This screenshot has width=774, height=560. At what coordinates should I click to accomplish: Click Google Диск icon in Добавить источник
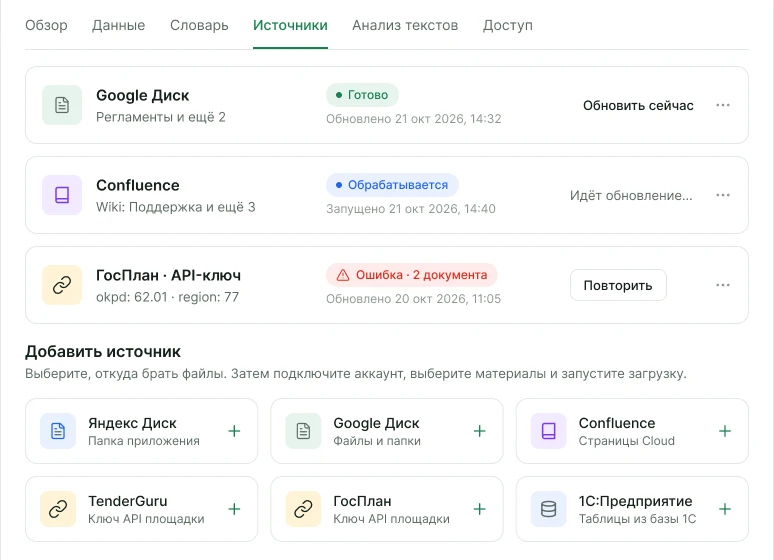coord(303,431)
